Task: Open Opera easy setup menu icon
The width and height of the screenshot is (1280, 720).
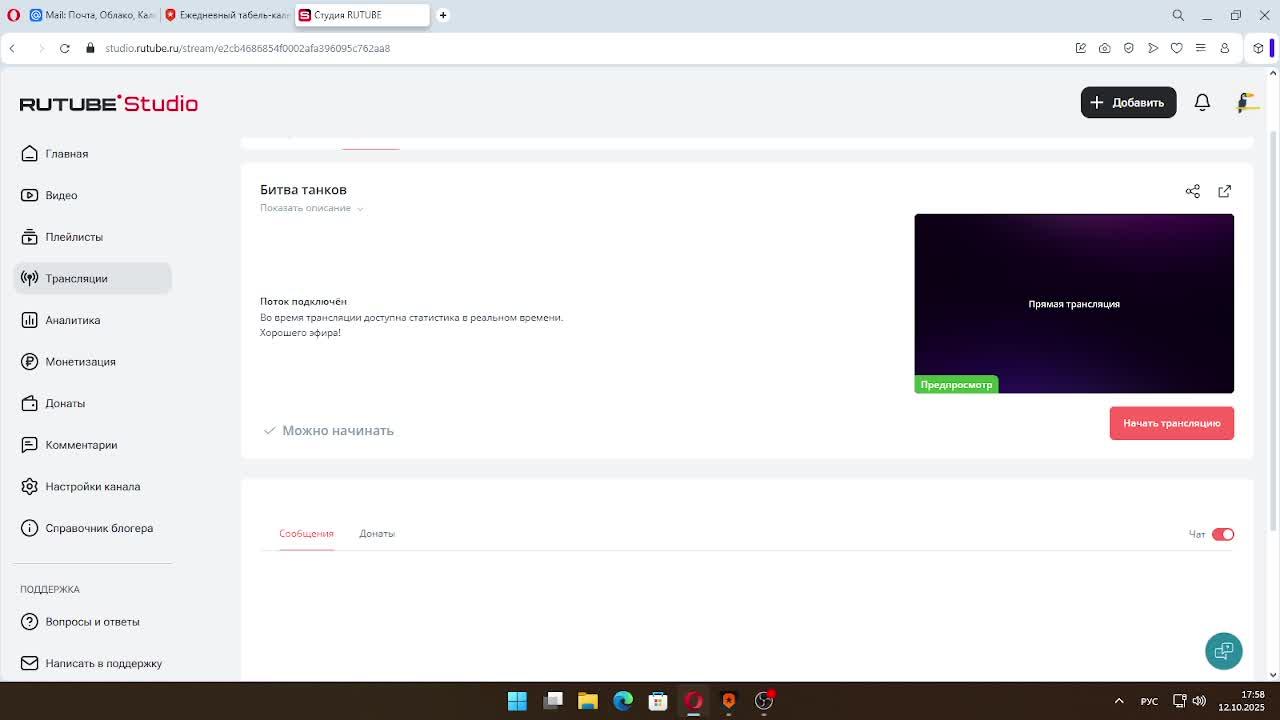Action: pos(1201,48)
